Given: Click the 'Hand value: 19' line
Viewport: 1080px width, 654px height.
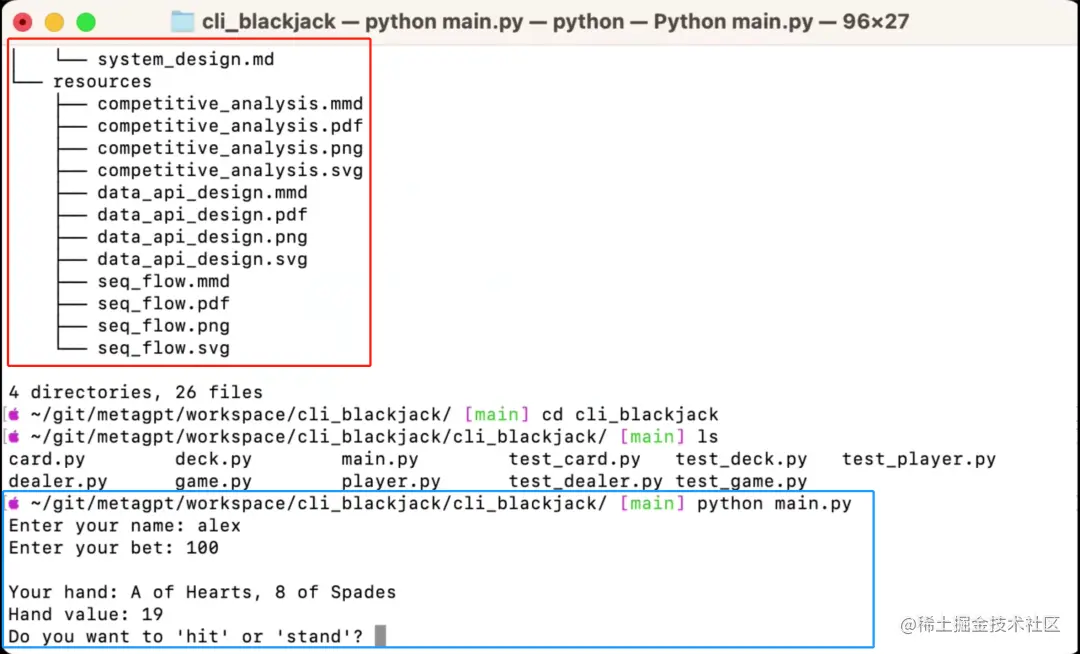Looking at the screenshot, I should (x=85, y=614).
